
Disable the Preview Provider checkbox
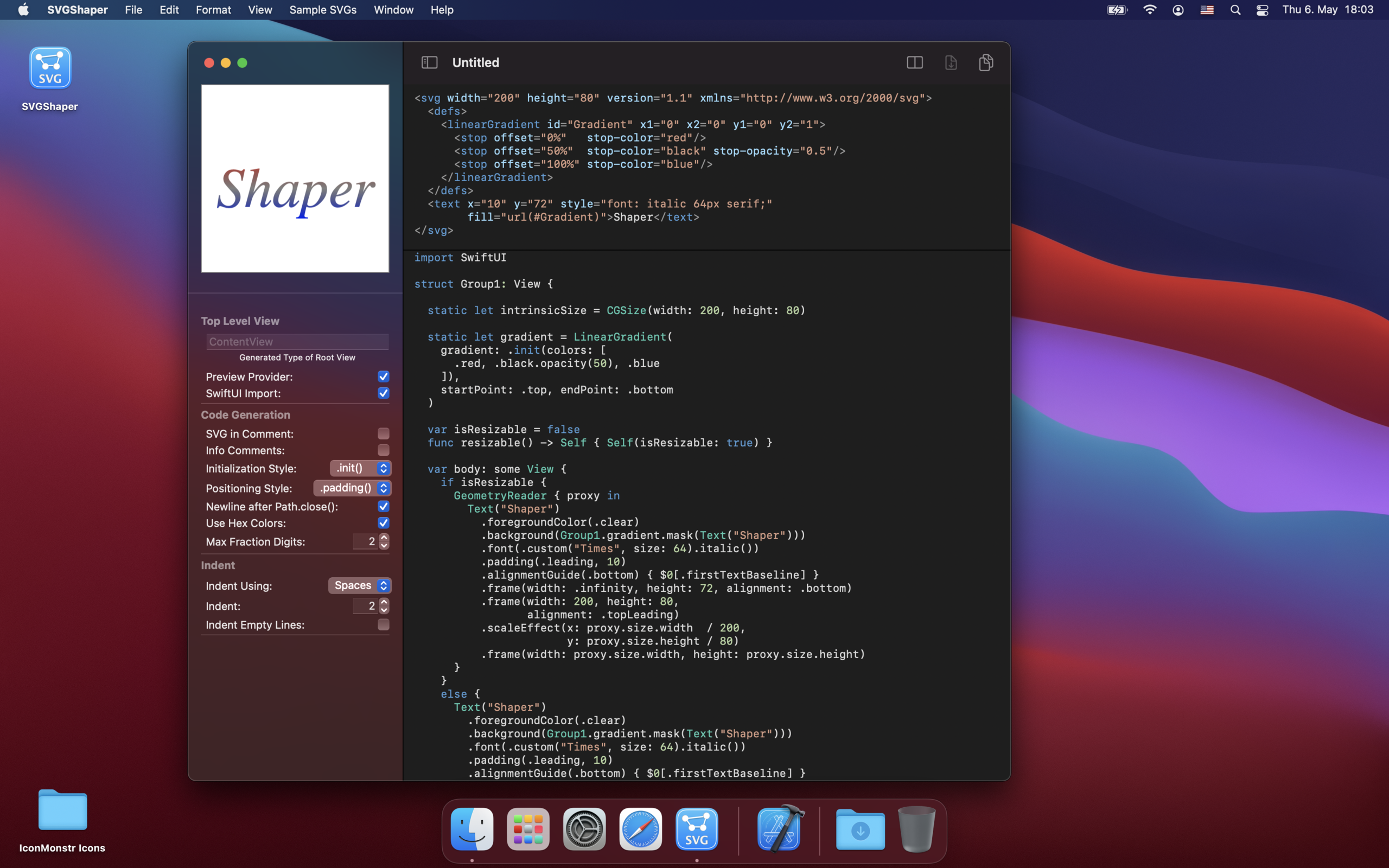click(384, 376)
